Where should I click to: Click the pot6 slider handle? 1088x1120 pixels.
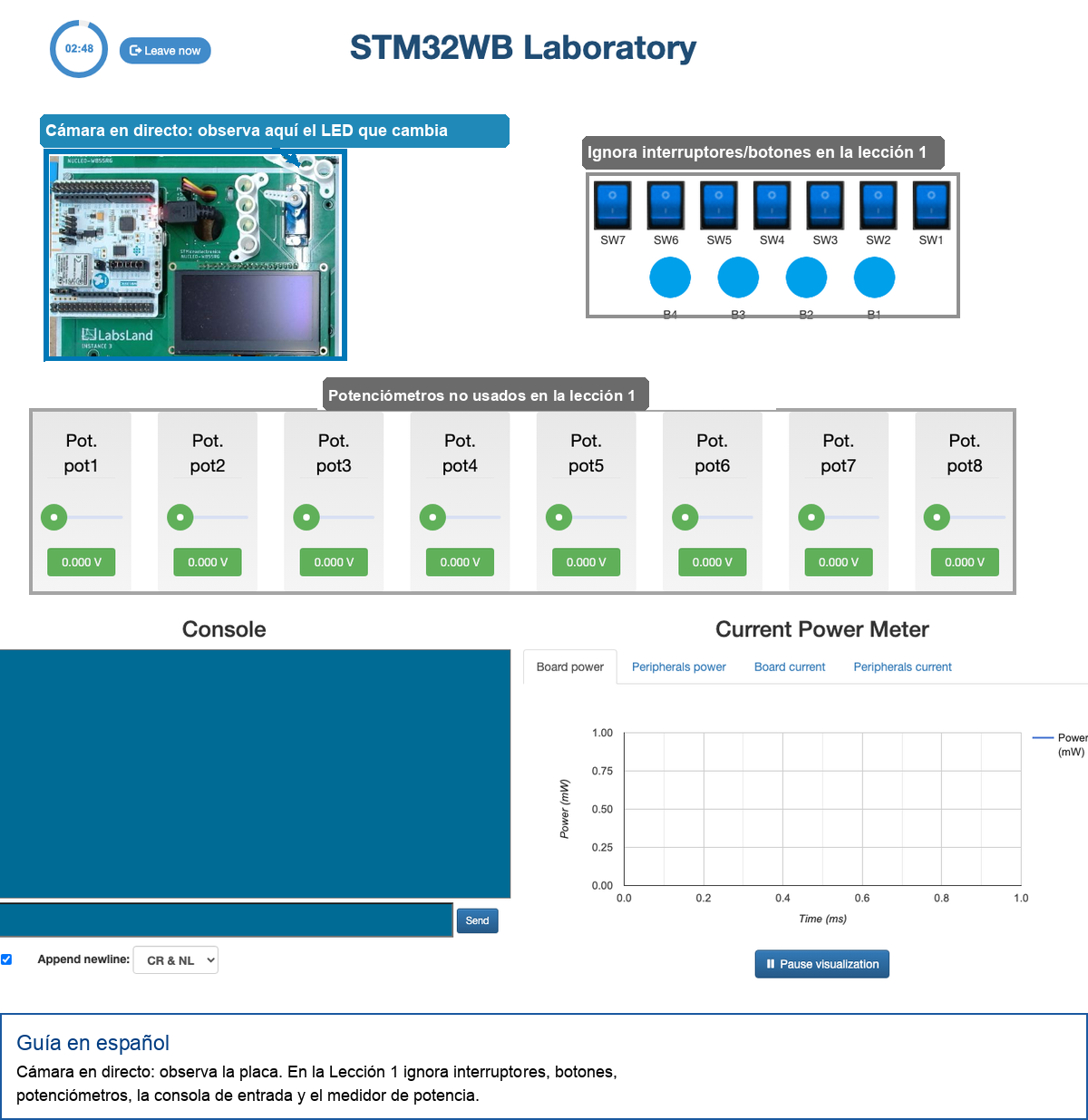(x=685, y=518)
